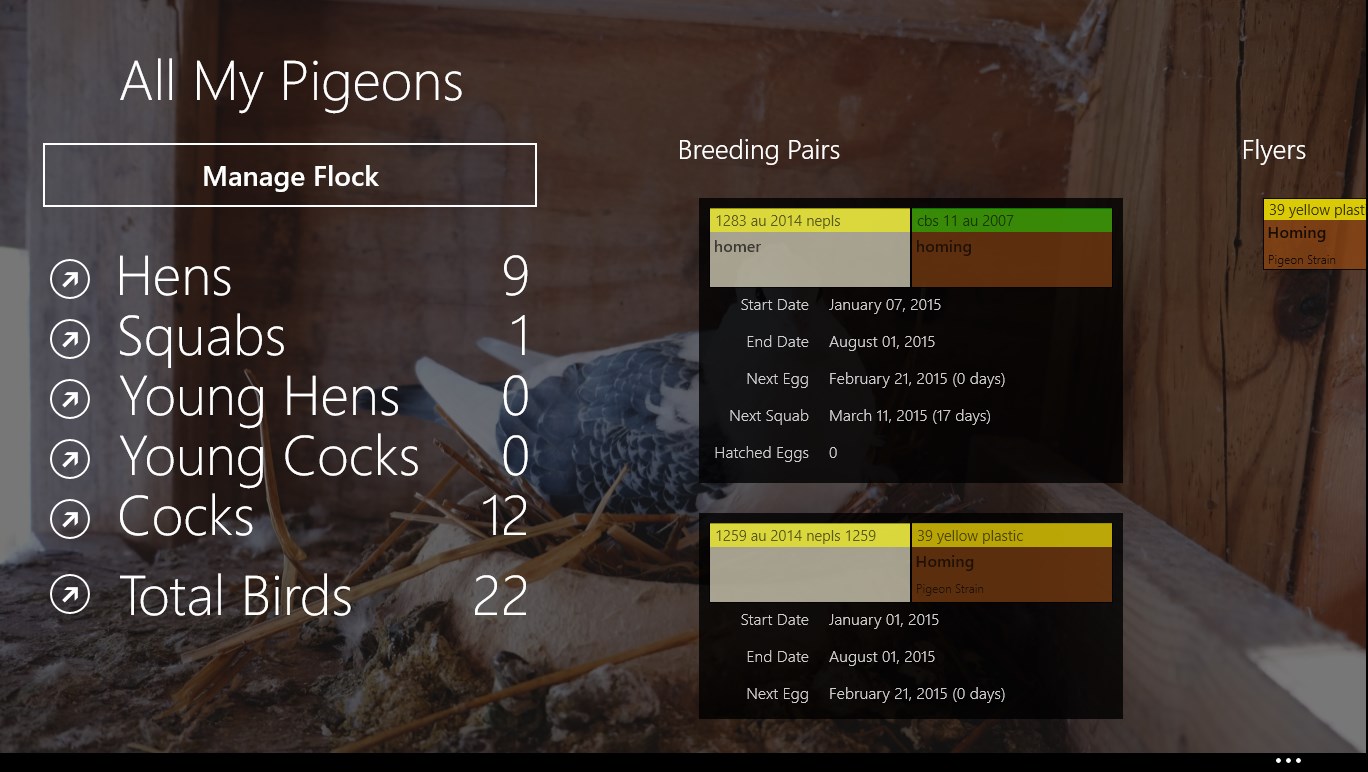This screenshot has height=772, width=1368.
Task: Open the Squabs list arrow icon
Action: tap(70, 340)
